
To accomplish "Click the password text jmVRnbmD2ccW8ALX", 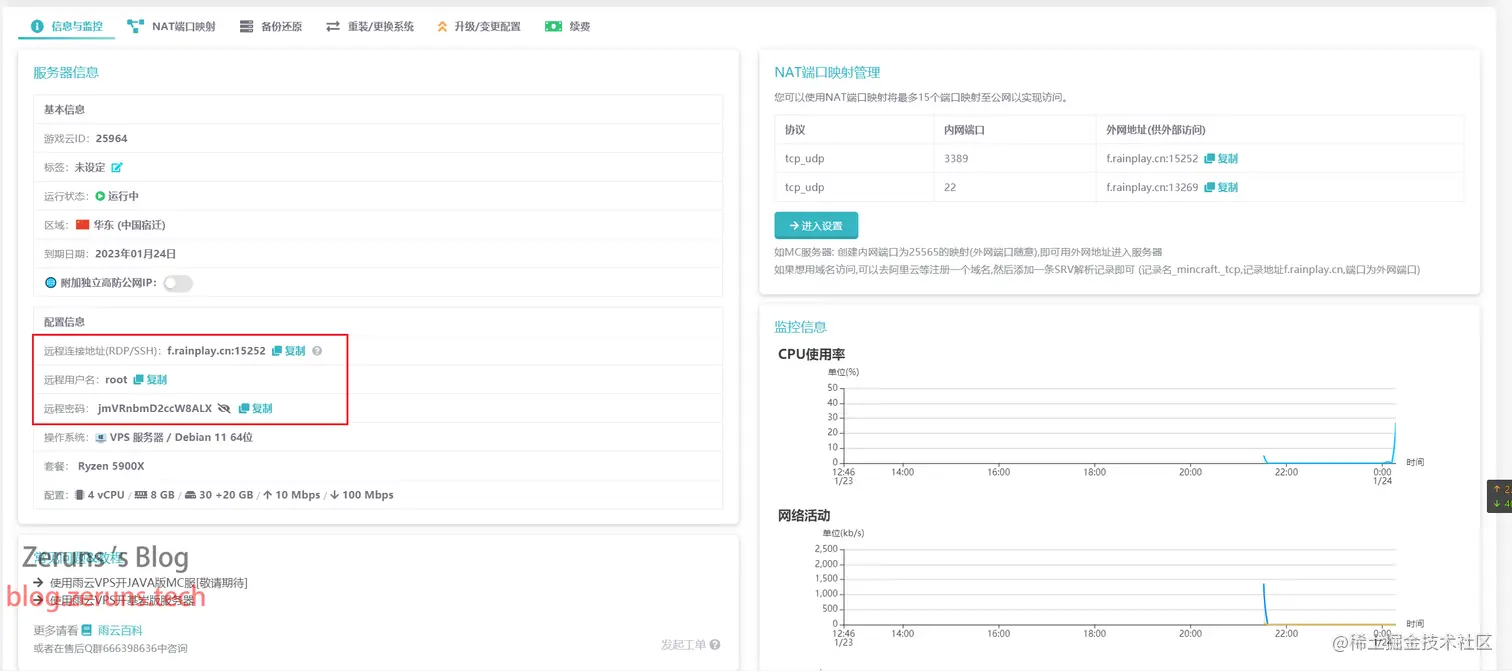I will 155,408.
